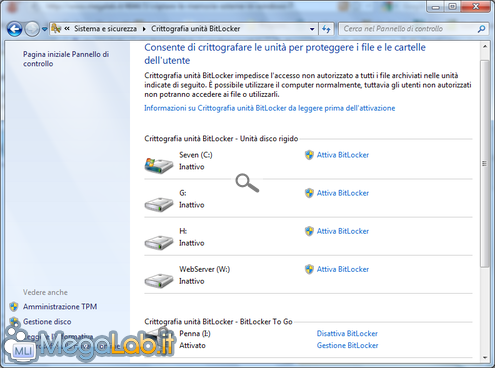Click shield icon in the WebServer (W:) row
Image resolution: width=495 pixels, height=368 pixels.
pyautogui.click(x=309, y=269)
